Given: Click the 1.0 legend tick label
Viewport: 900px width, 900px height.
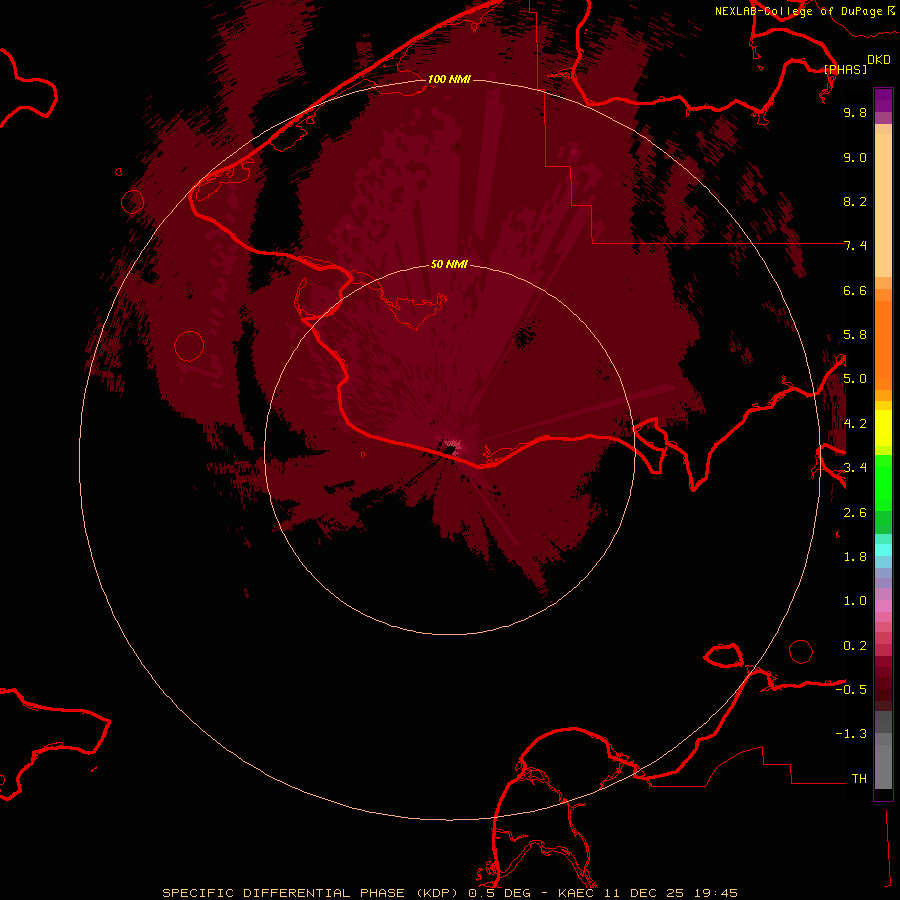Looking at the screenshot, I should pyautogui.click(x=855, y=601).
